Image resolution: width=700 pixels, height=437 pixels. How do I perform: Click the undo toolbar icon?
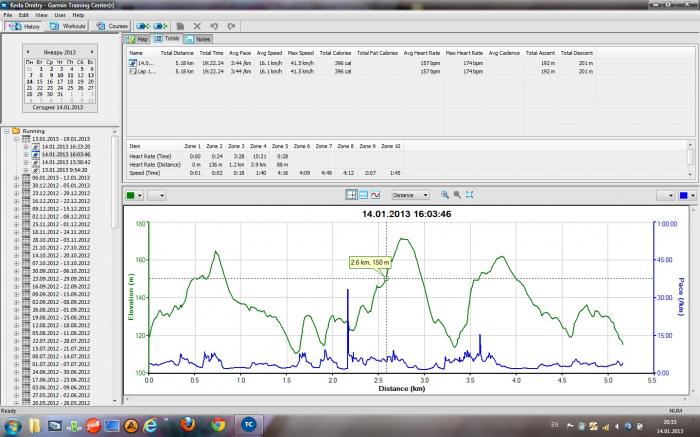pos(214,26)
